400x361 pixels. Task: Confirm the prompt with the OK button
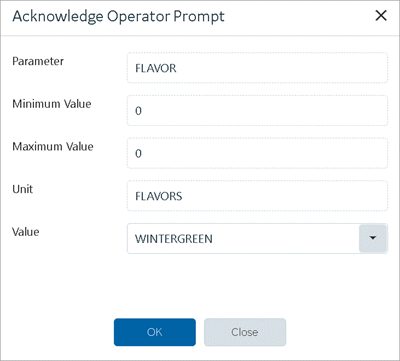coord(155,332)
